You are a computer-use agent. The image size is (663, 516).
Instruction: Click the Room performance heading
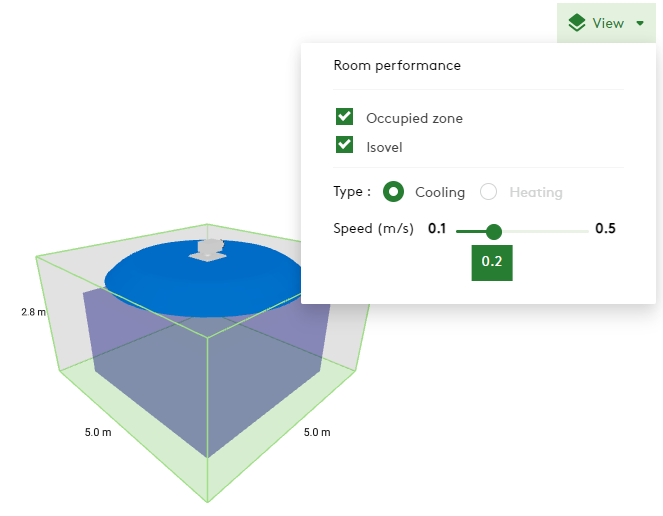[397, 65]
